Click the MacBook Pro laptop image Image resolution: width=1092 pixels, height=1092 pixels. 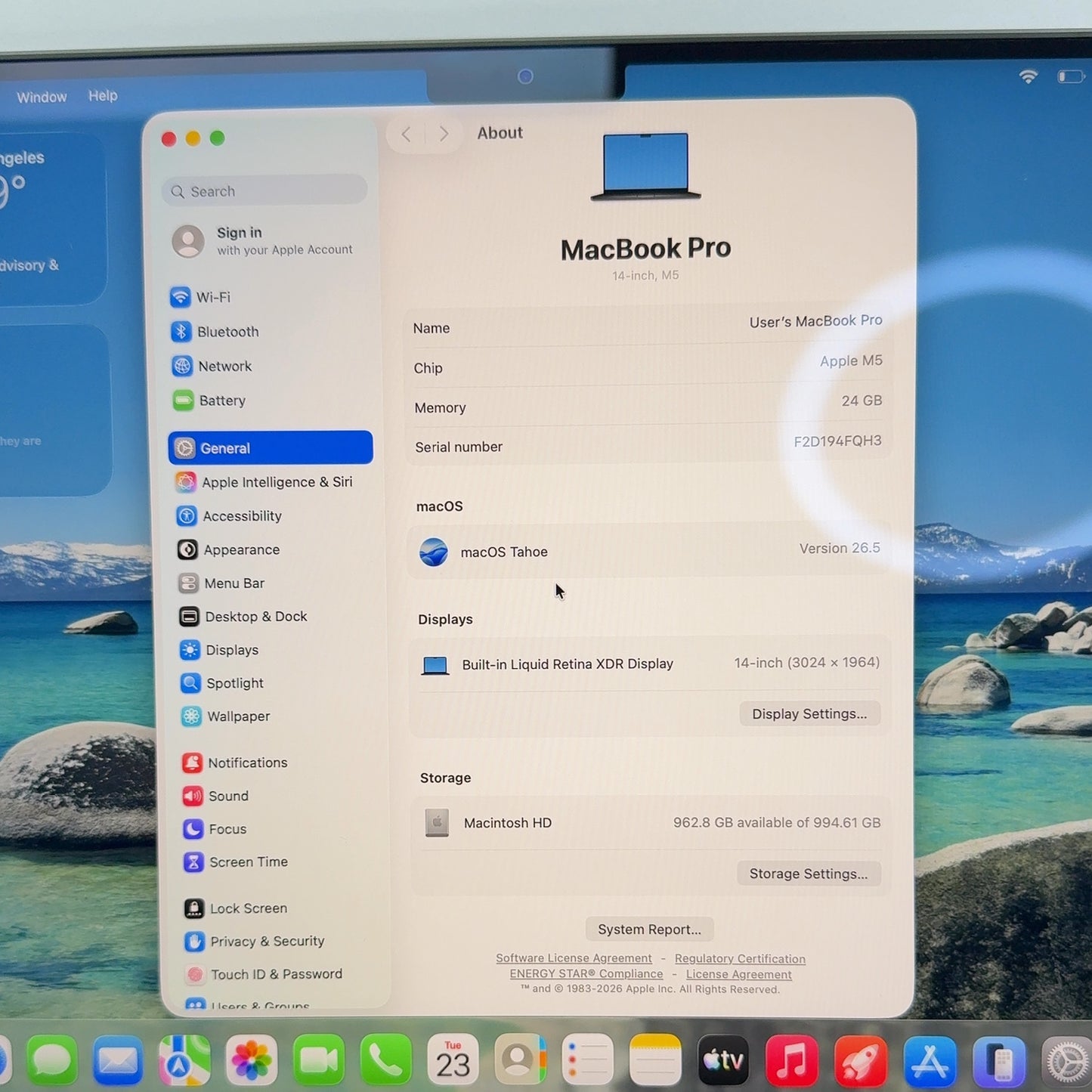tap(646, 167)
